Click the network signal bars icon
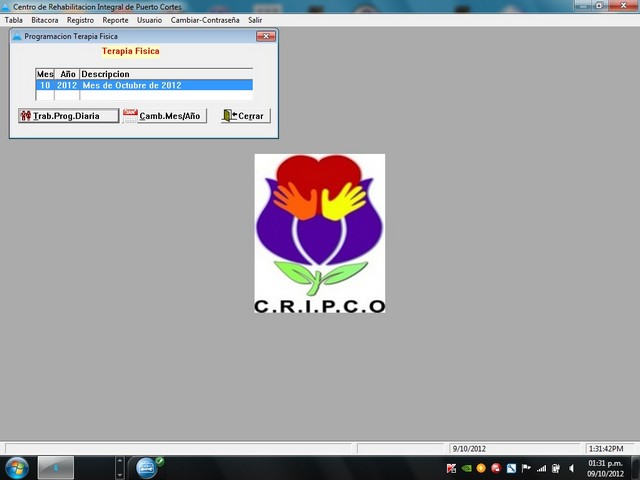The height and width of the screenshot is (480, 640). coord(541,468)
